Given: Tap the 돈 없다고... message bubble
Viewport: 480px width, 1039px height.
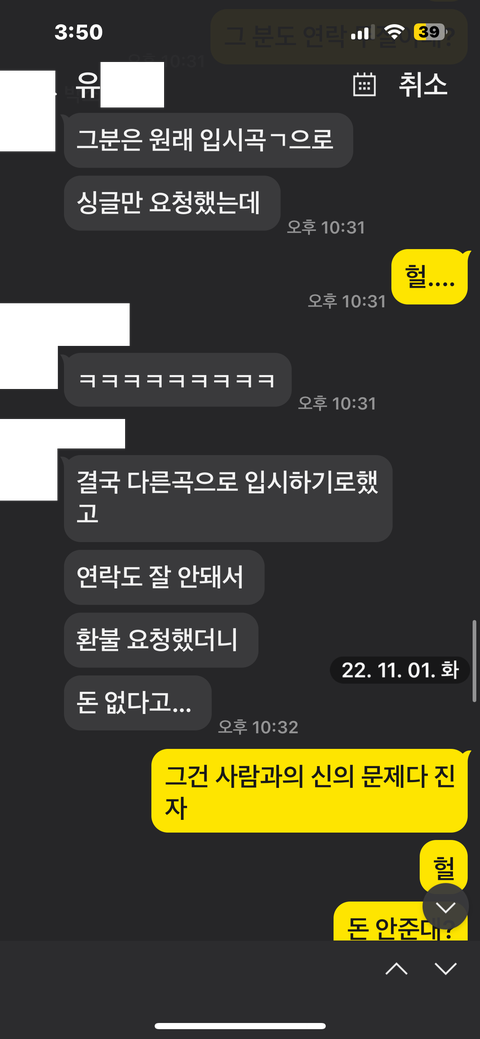Looking at the screenshot, I should click(137, 703).
